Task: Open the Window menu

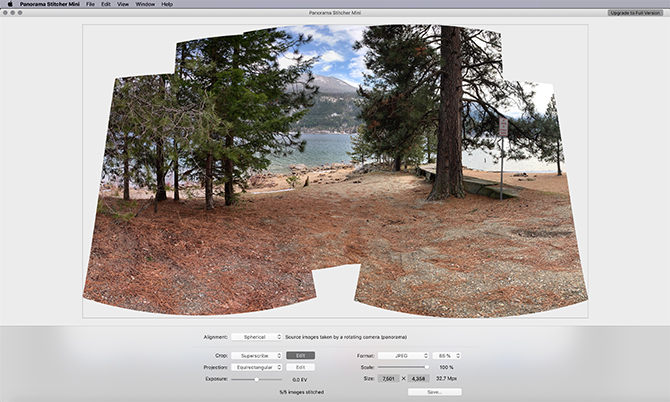Action: [145, 4]
